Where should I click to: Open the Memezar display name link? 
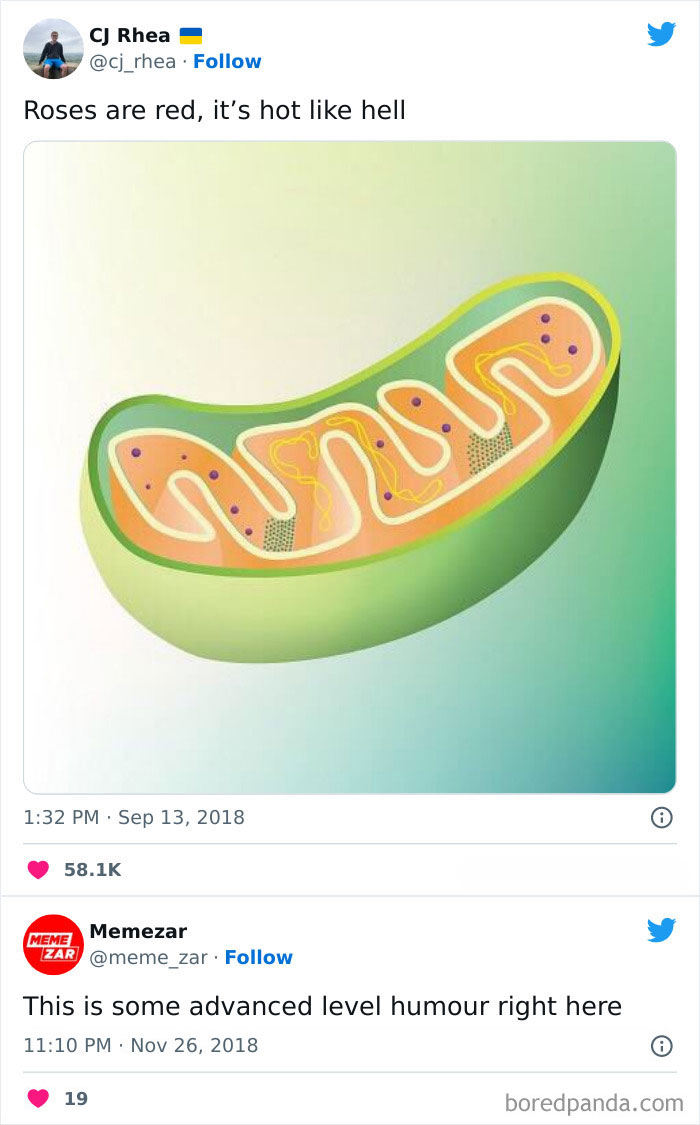click(138, 931)
